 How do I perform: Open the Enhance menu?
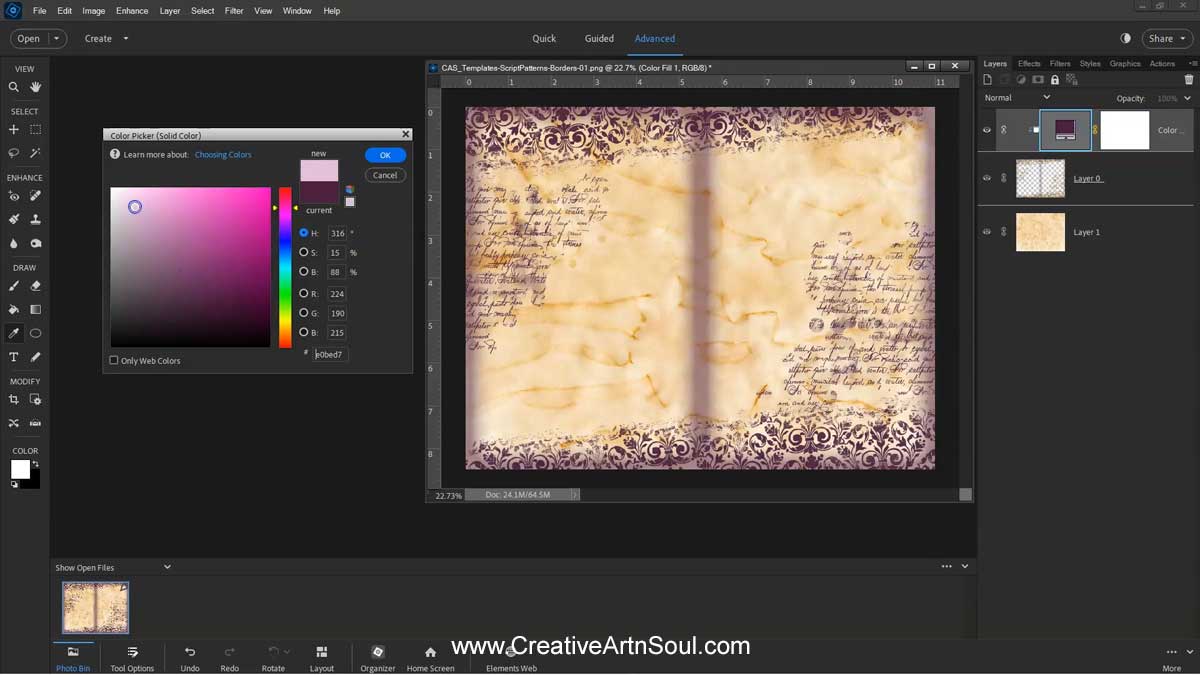(131, 11)
